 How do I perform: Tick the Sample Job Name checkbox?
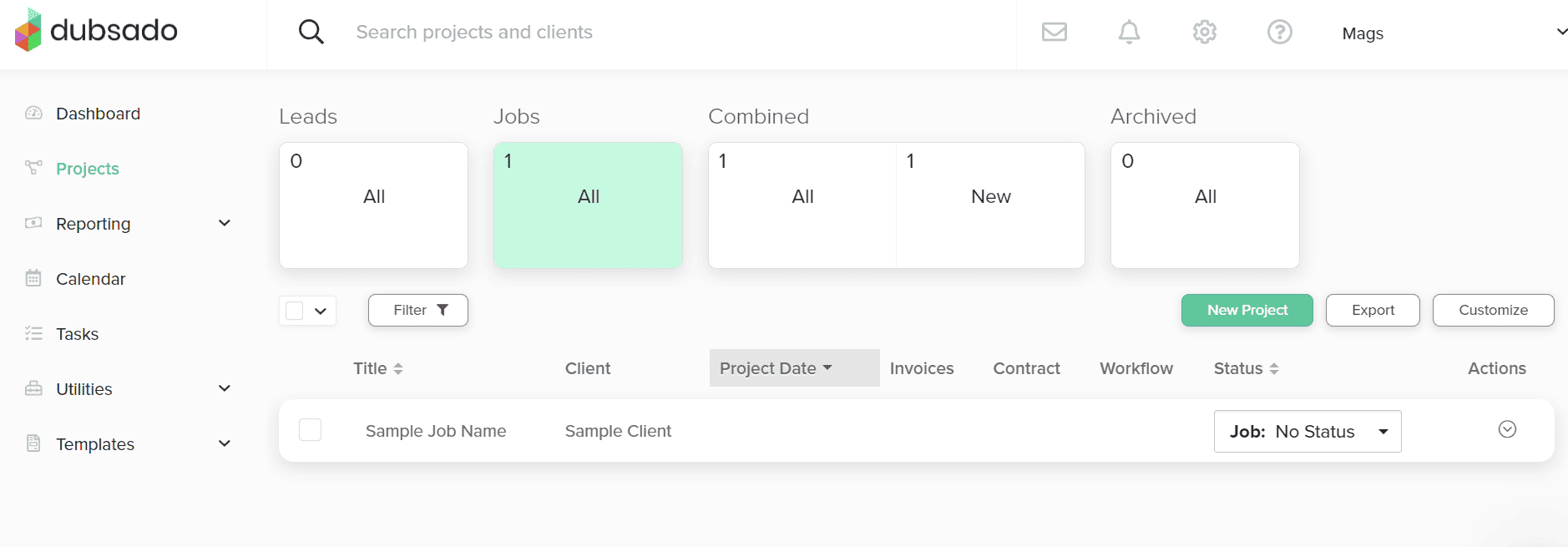[310, 430]
